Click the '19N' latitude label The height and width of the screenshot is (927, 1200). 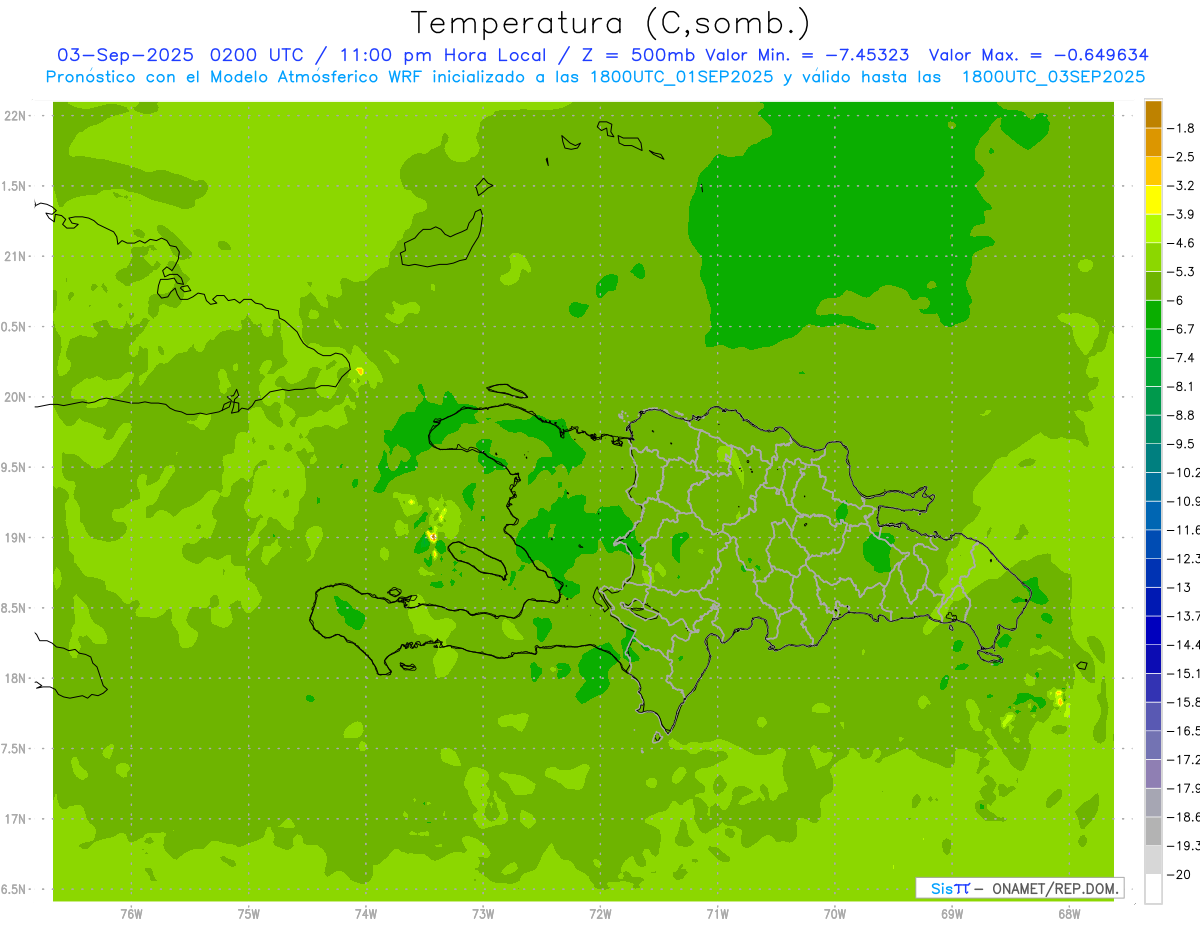tap(16, 538)
